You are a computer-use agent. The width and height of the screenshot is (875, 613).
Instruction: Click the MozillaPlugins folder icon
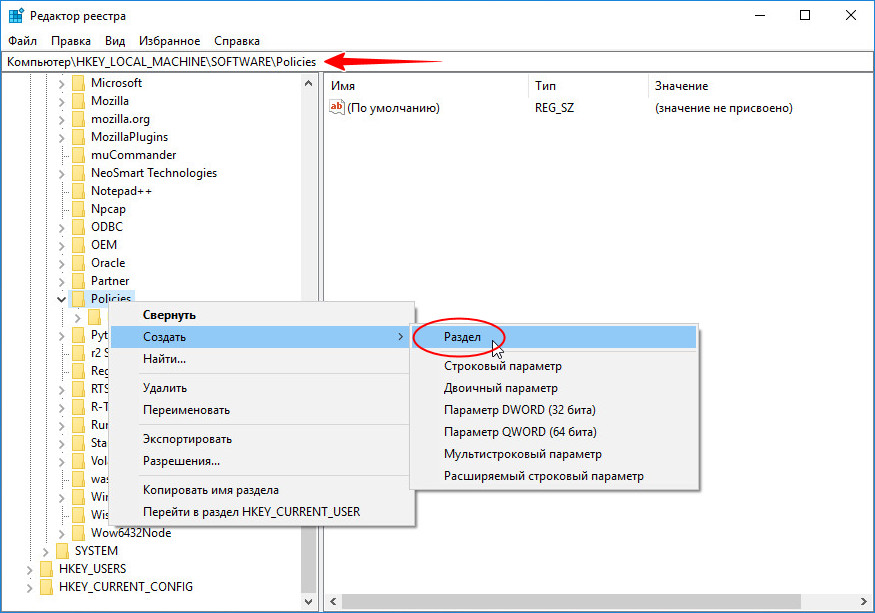click(x=79, y=137)
